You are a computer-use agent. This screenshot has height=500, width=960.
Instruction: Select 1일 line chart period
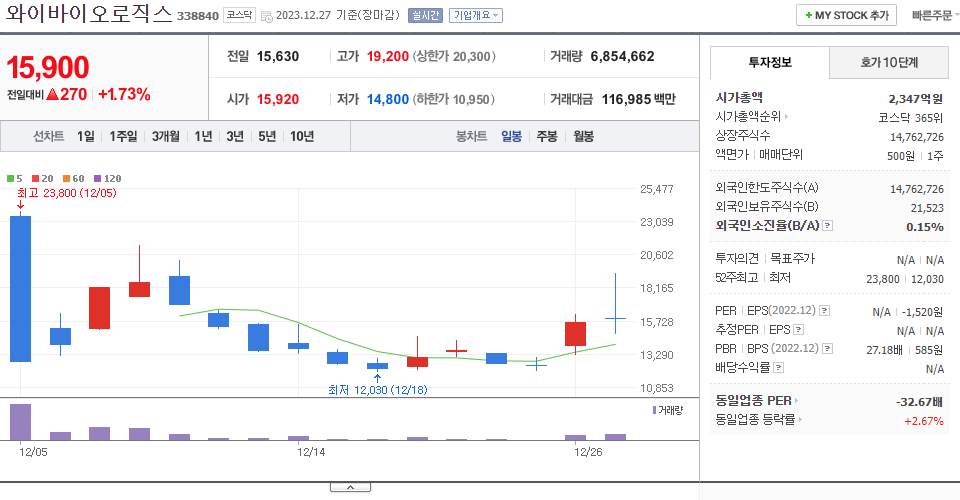point(86,136)
